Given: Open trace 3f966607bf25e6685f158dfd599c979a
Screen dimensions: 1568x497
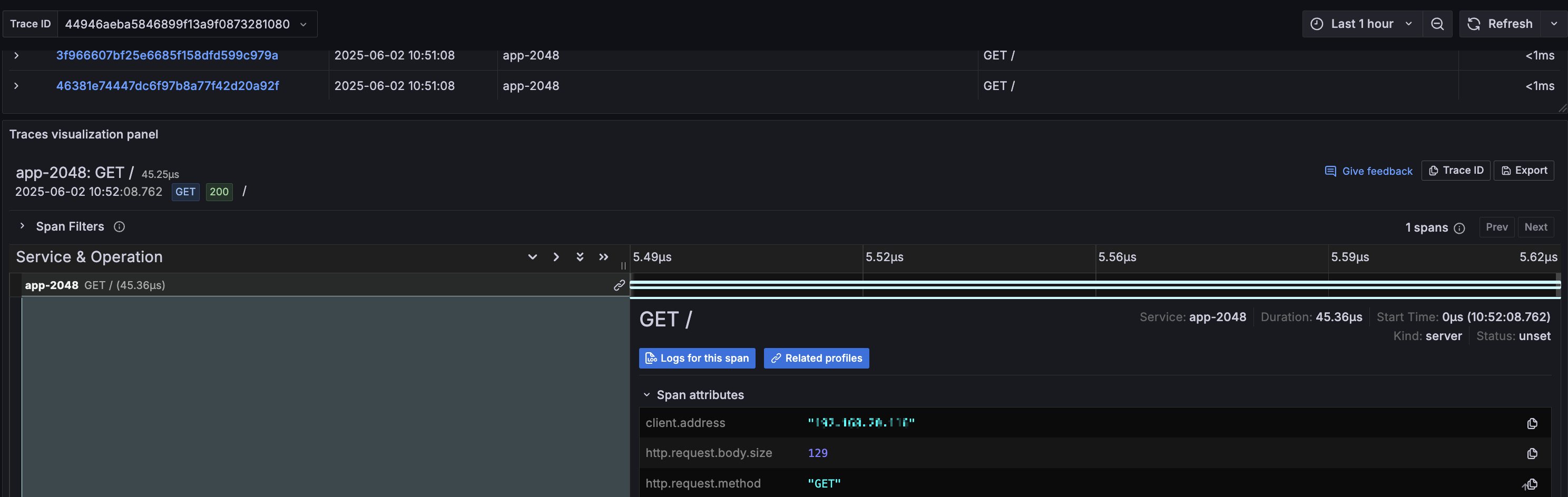Looking at the screenshot, I should (167, 55).
